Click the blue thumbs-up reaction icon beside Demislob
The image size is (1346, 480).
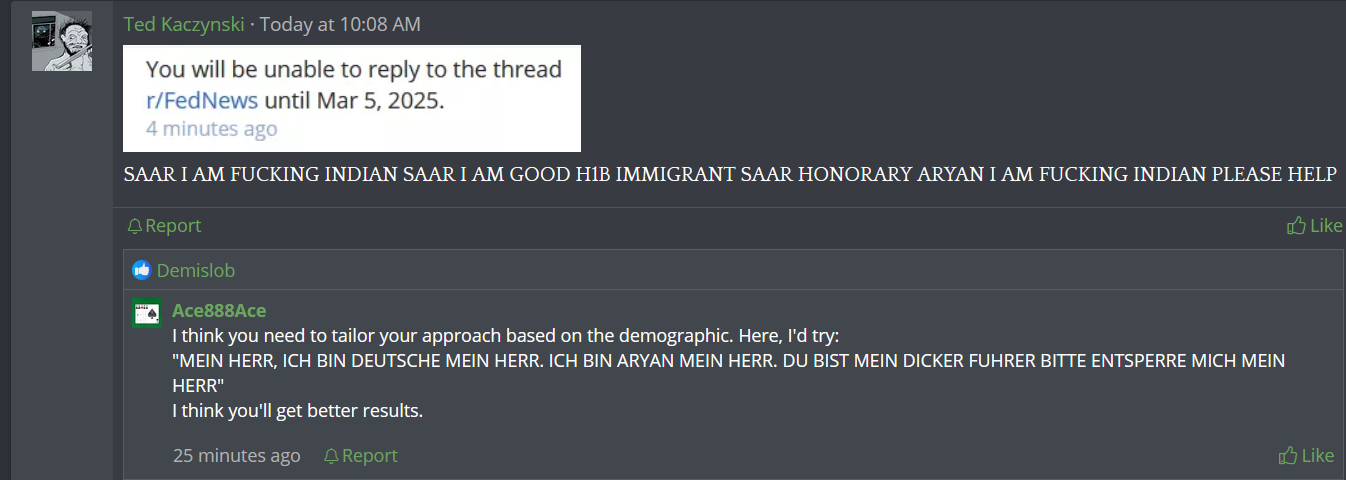(x=141, y=270)
